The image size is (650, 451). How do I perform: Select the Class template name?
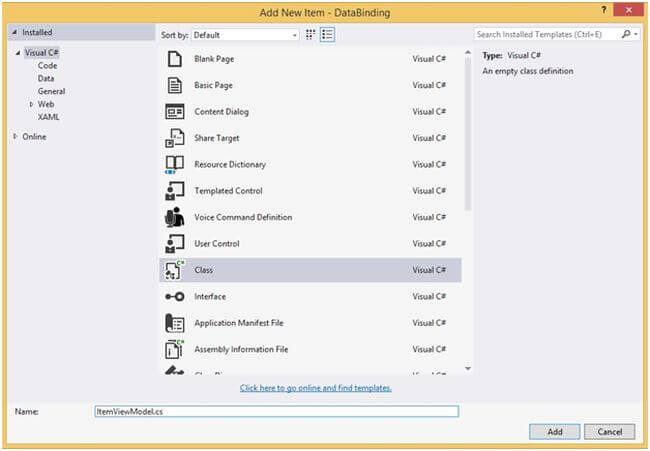point(203,270)
